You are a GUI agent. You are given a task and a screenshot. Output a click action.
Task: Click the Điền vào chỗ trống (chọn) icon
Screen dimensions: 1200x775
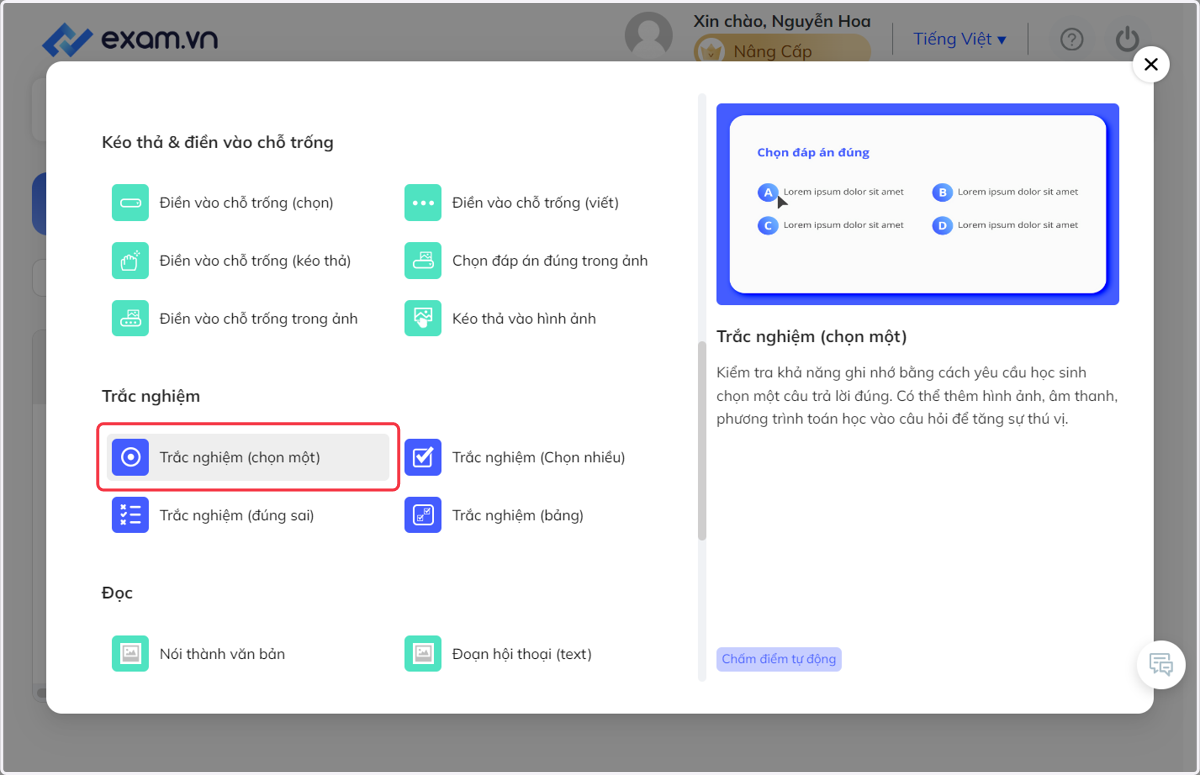click(x=130, y=203)
